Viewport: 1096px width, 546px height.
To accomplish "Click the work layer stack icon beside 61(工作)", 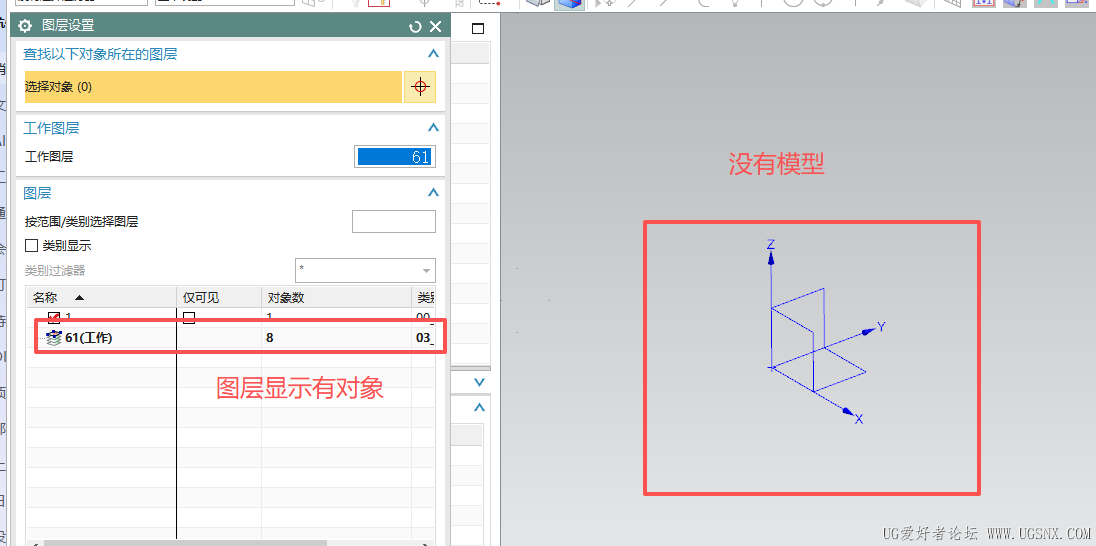I will (x=54, y=338).
